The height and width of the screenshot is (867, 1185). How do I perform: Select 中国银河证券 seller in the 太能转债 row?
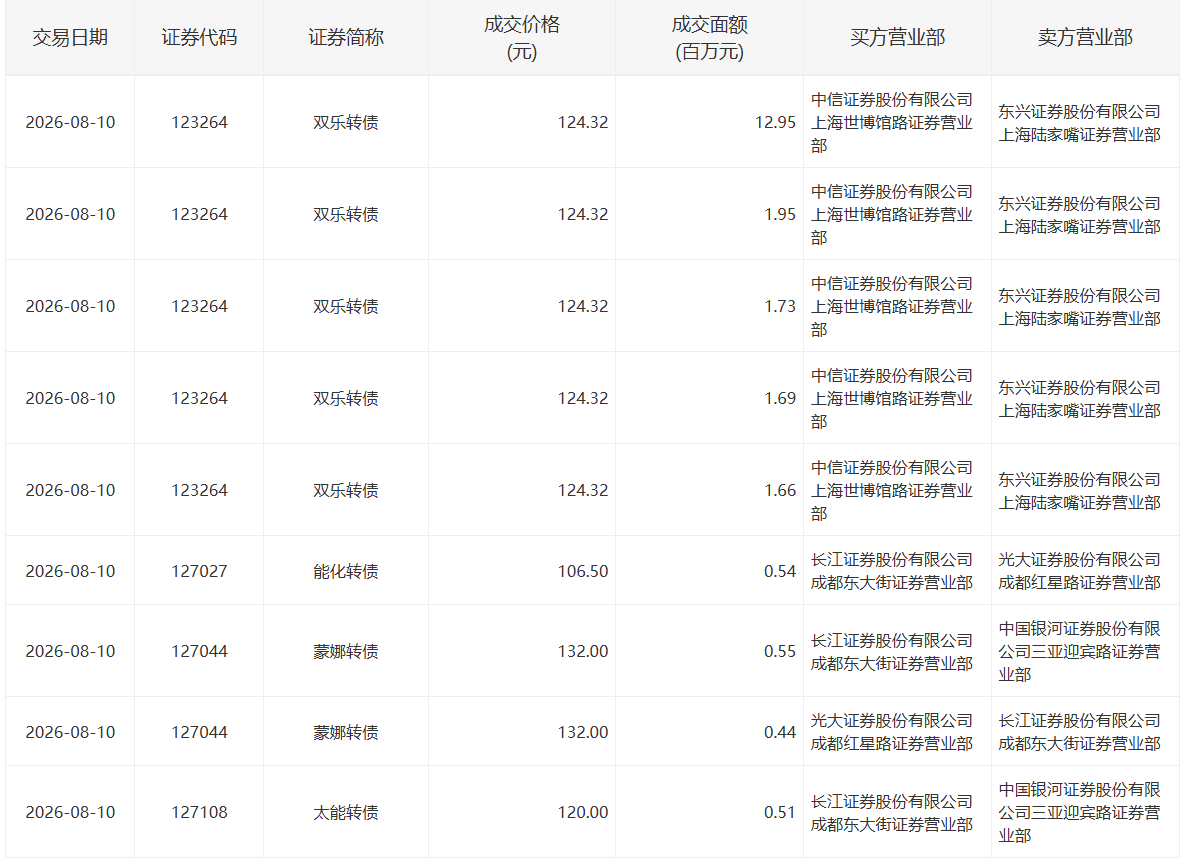pyautogui.click(x=1079, y=813)
